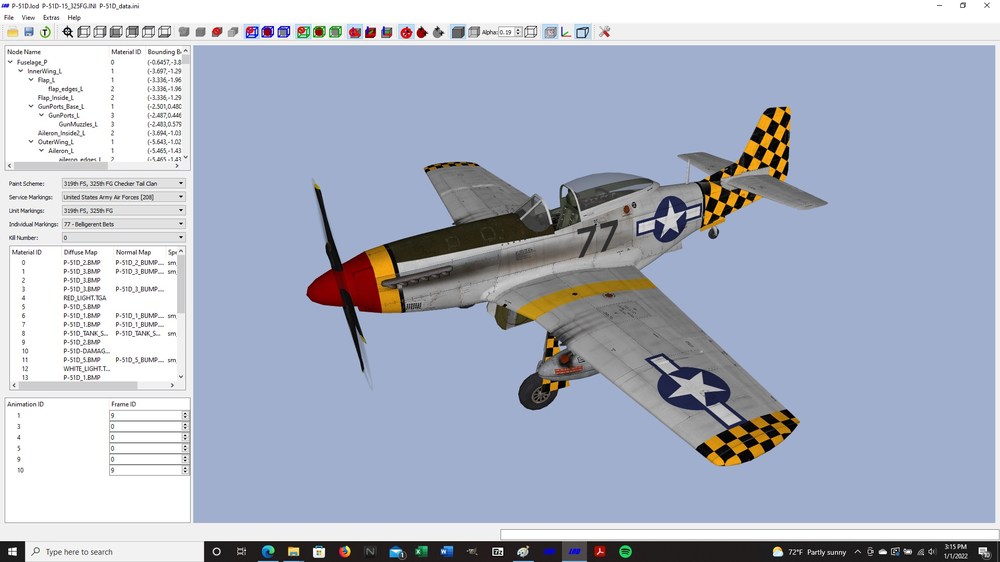Click the Alpha value input field
The image size is (1000, 562).
506,32
